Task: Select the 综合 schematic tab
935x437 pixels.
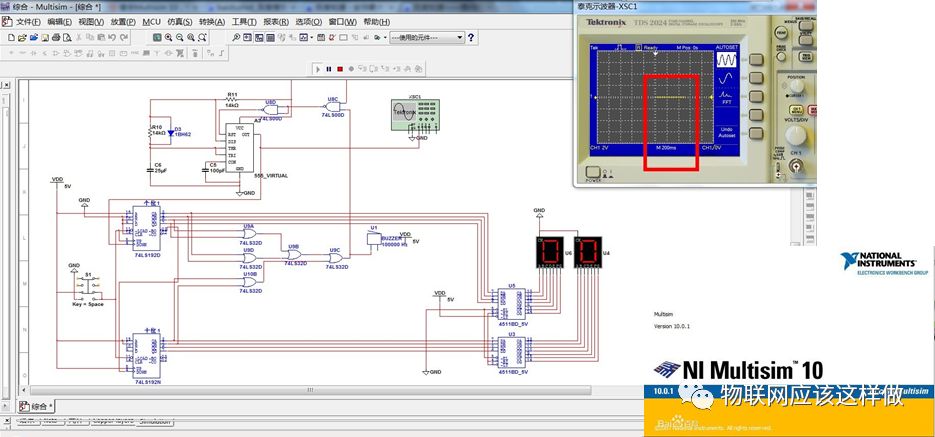Action: tap(36, 407)
